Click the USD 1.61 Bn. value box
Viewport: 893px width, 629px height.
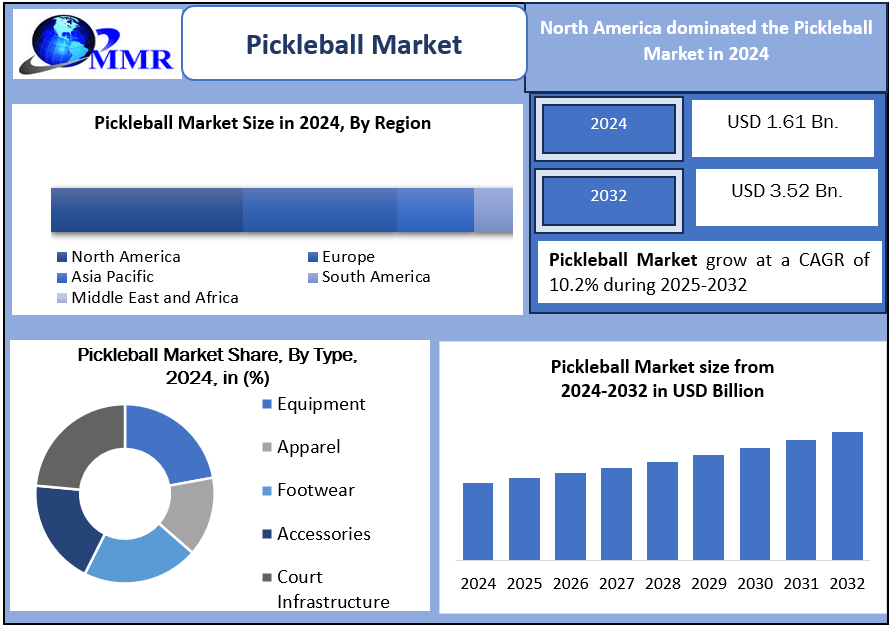[x=782, y=125]
